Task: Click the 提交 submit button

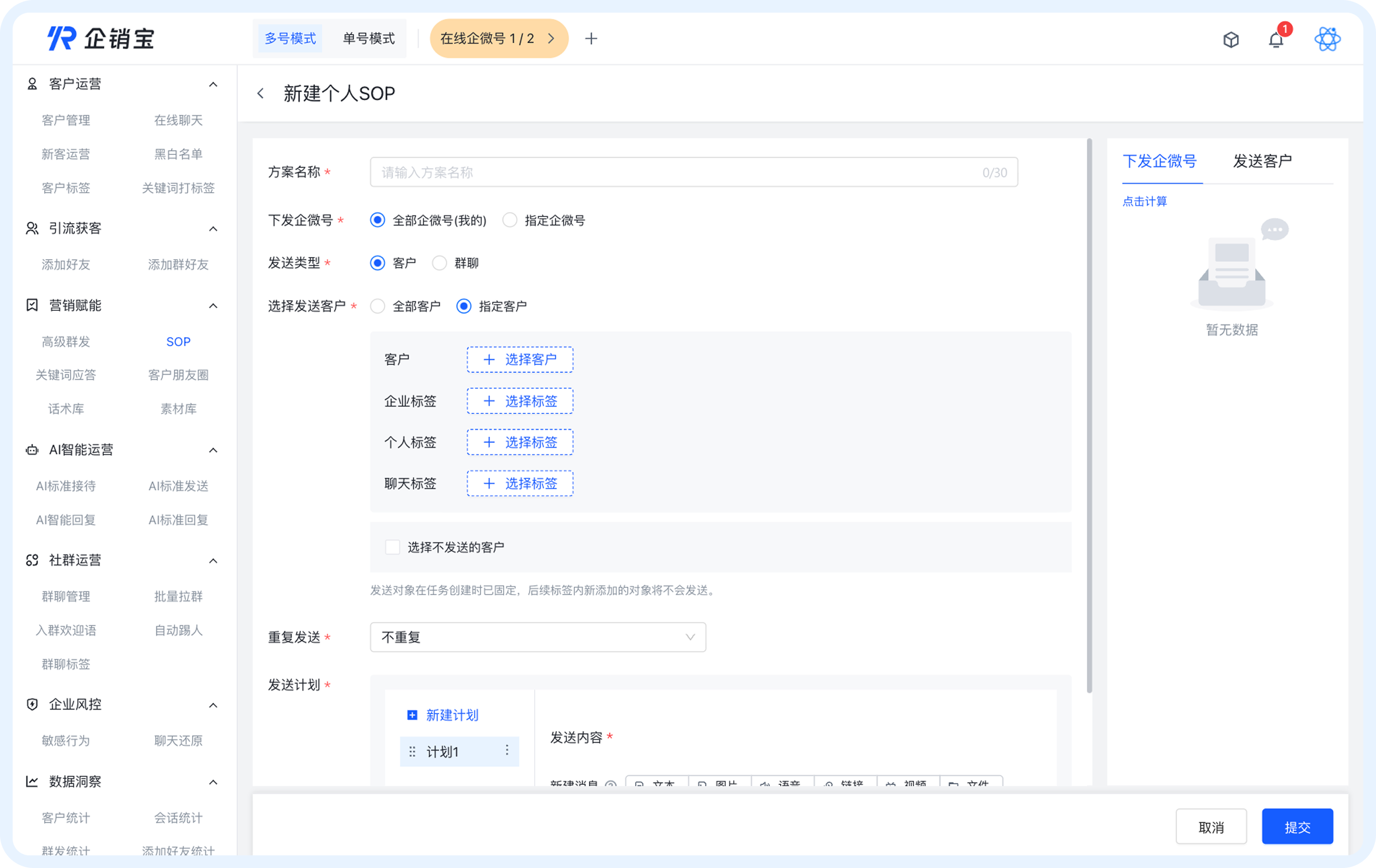Action: (1298, 826)
